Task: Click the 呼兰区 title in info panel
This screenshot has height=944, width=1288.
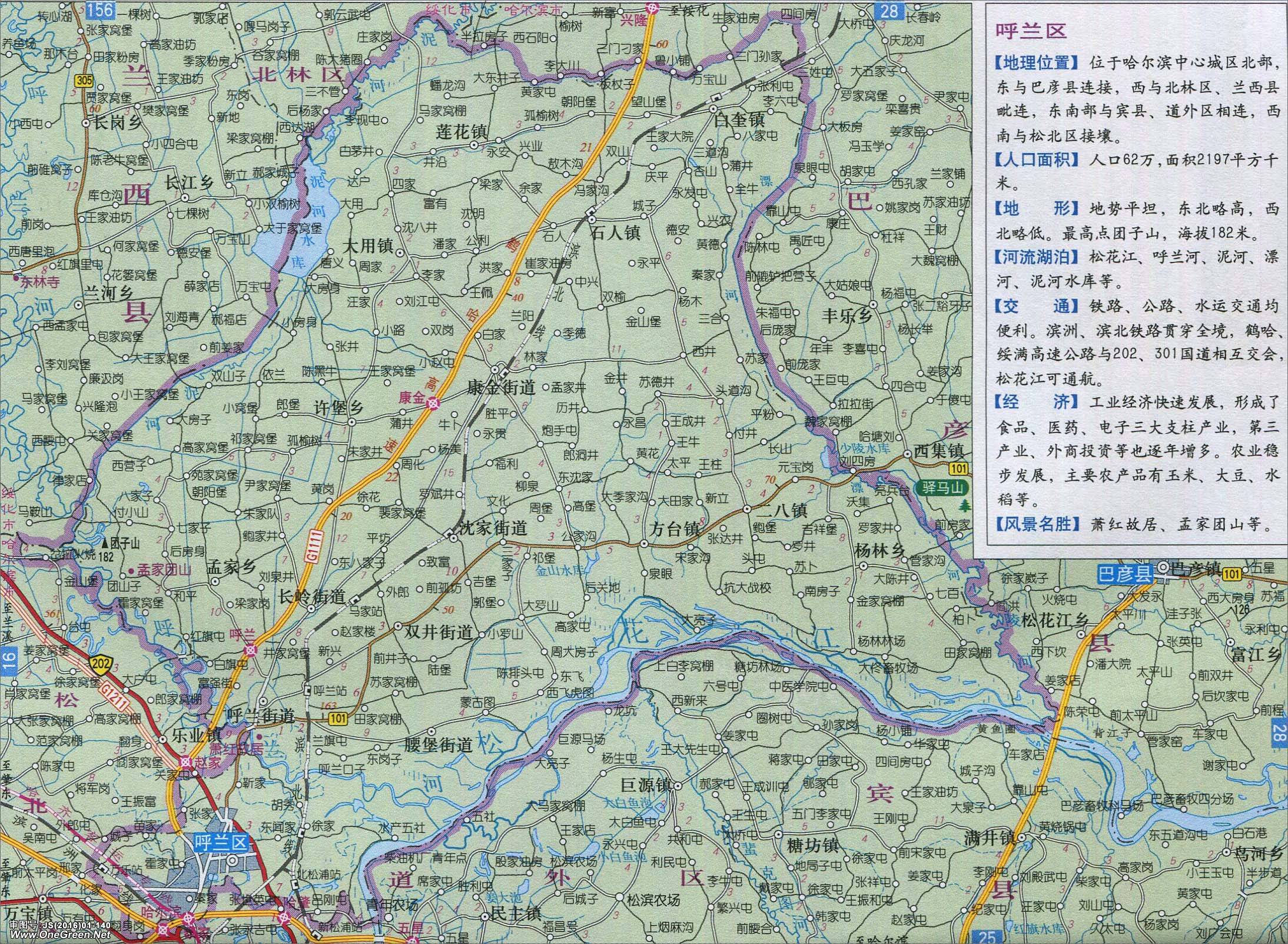Action: [1030, 31]
